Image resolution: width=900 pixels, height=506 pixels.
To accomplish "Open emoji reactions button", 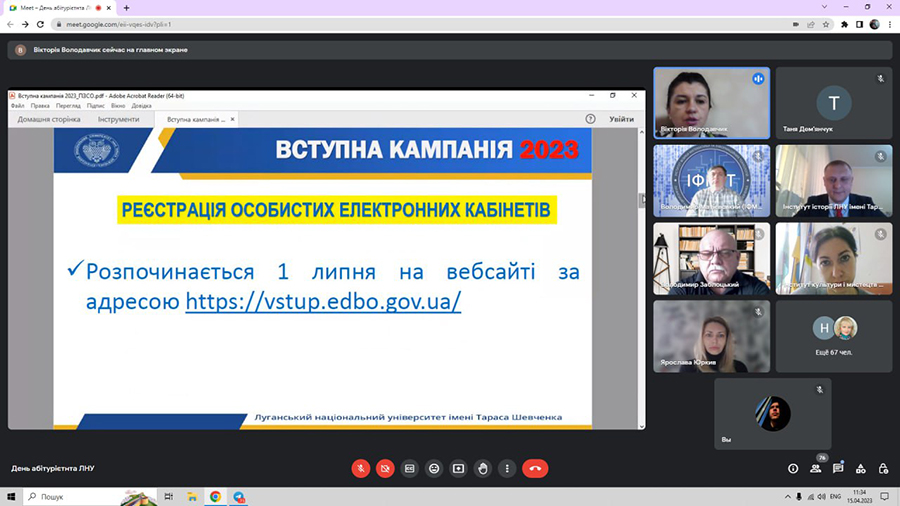I will (x=434, y=469).
